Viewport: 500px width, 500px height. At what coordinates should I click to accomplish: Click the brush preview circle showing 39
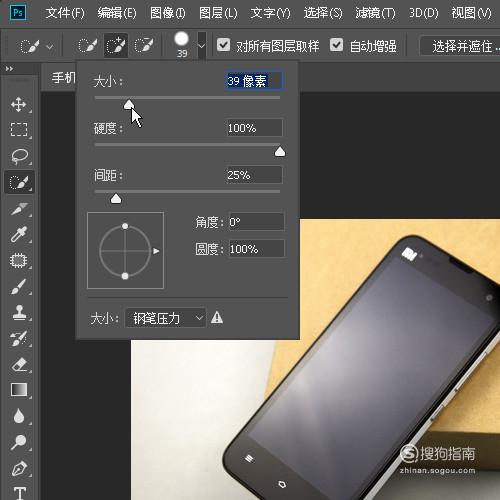(x=181, y=39)
